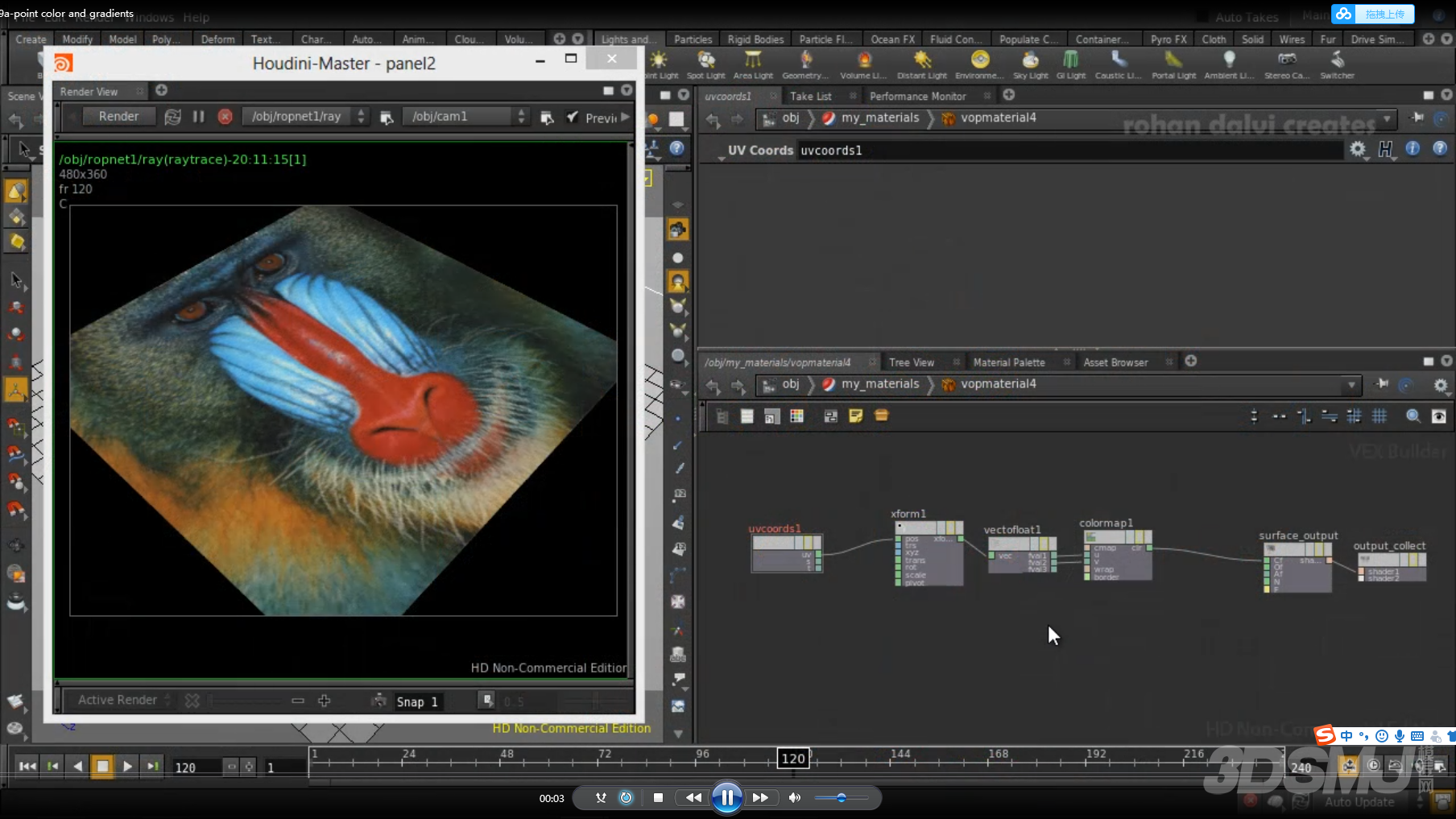Screen dimensions: 1456x819
Task: Expand the Render View pane options arrow
Action: point(627,91)
